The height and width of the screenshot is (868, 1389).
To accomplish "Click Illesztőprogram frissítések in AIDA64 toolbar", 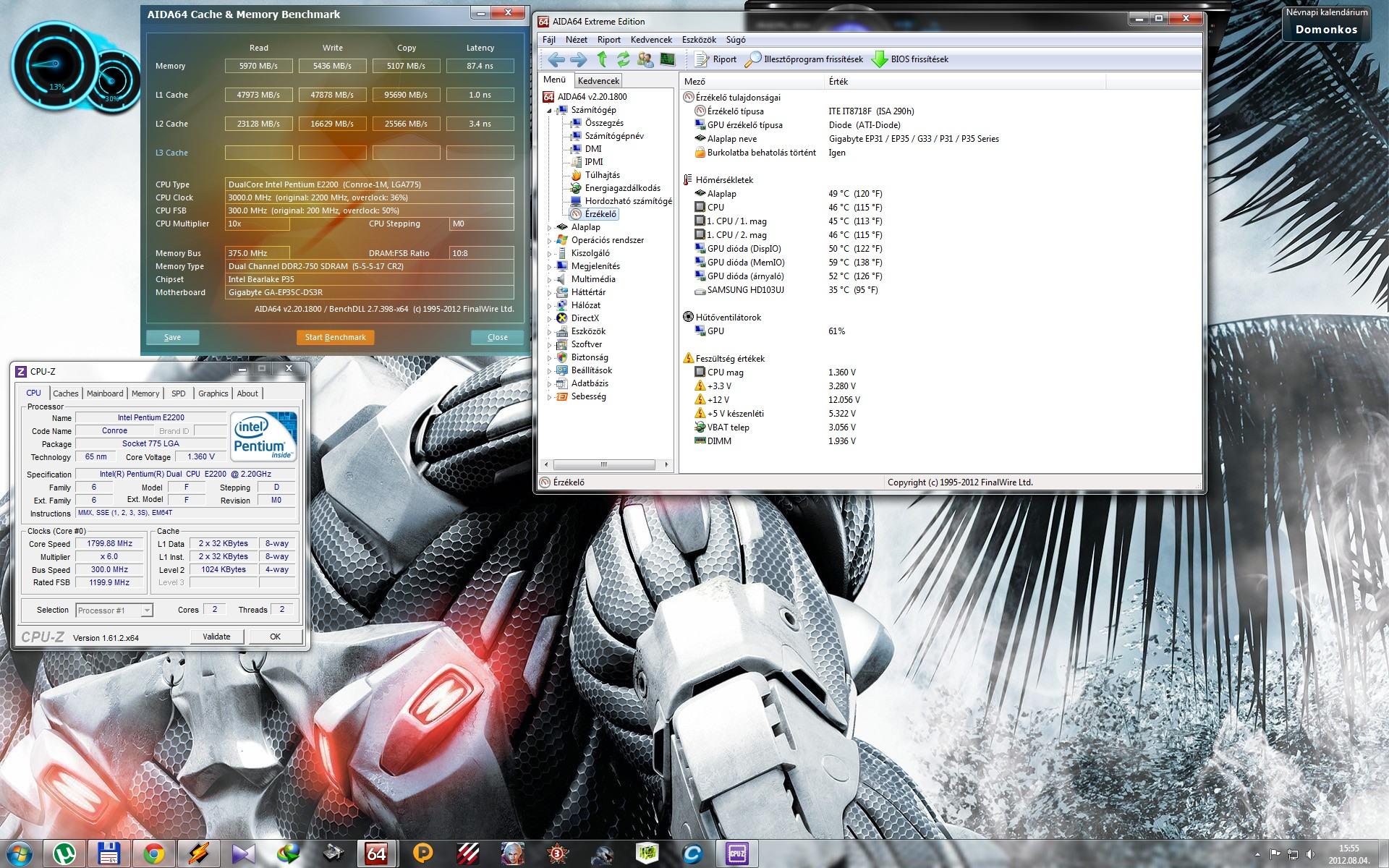I will (x=804, y=59).
